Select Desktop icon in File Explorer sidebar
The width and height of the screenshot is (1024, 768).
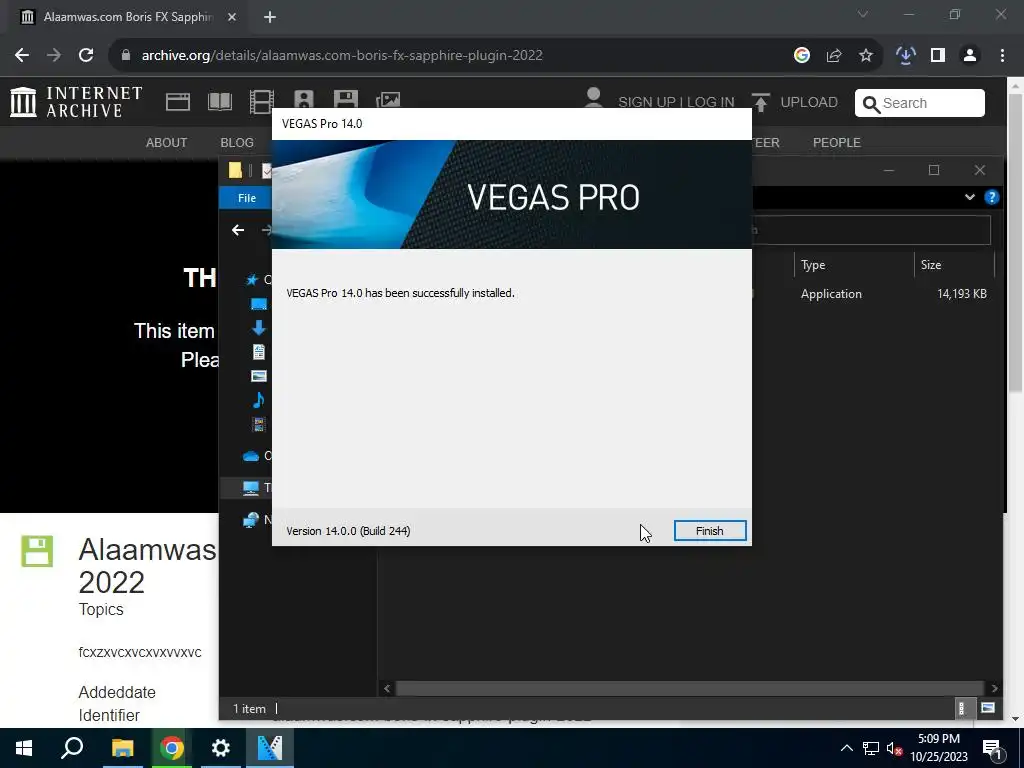point(259,304)
